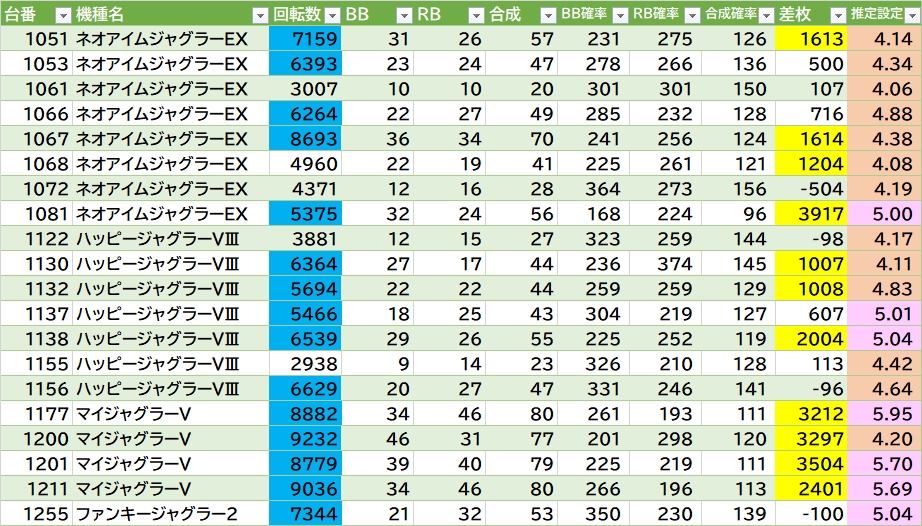Open the 差枚 column filter dropdown

point(836,15)
